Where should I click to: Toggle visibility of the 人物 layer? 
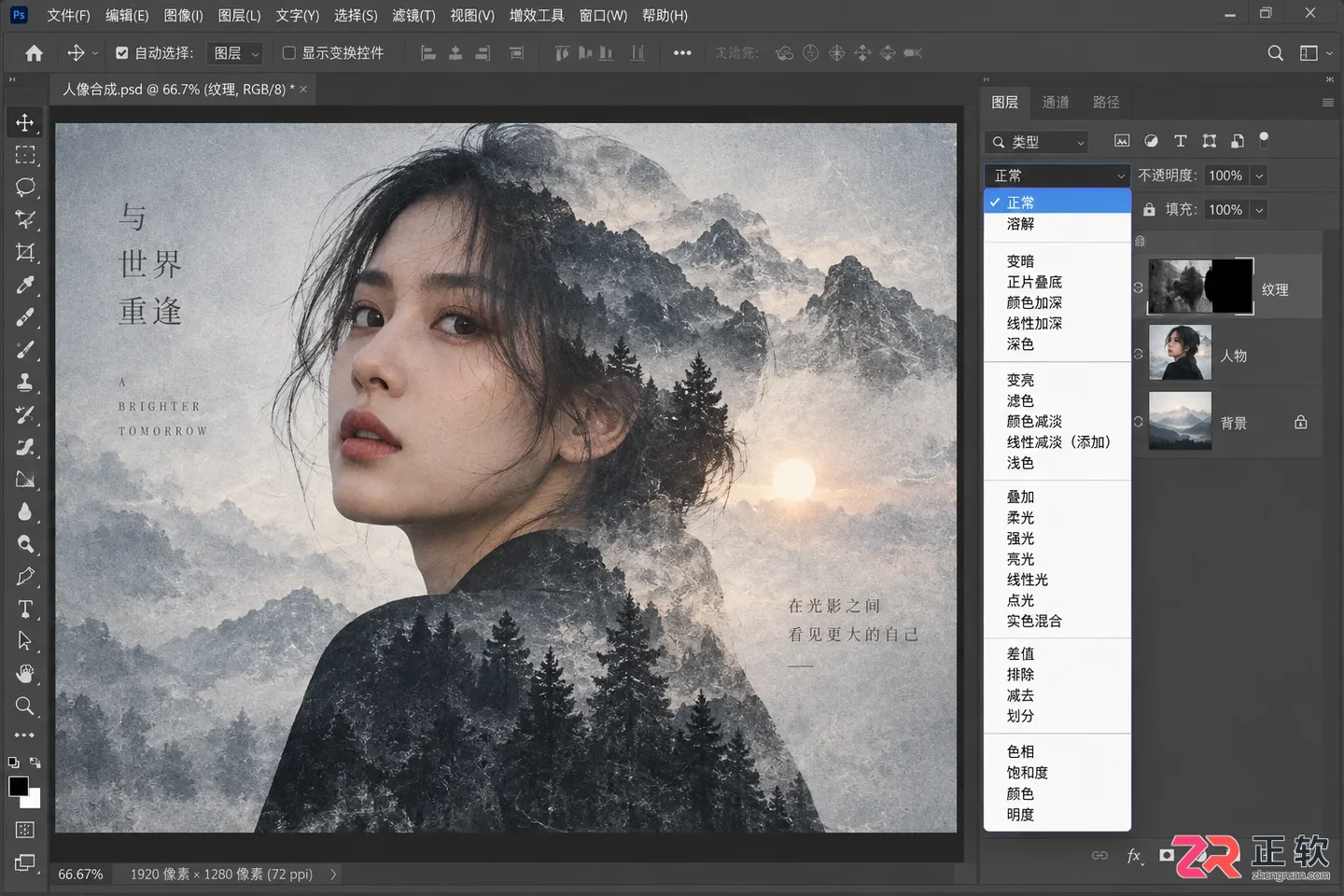pos(1138,354)
